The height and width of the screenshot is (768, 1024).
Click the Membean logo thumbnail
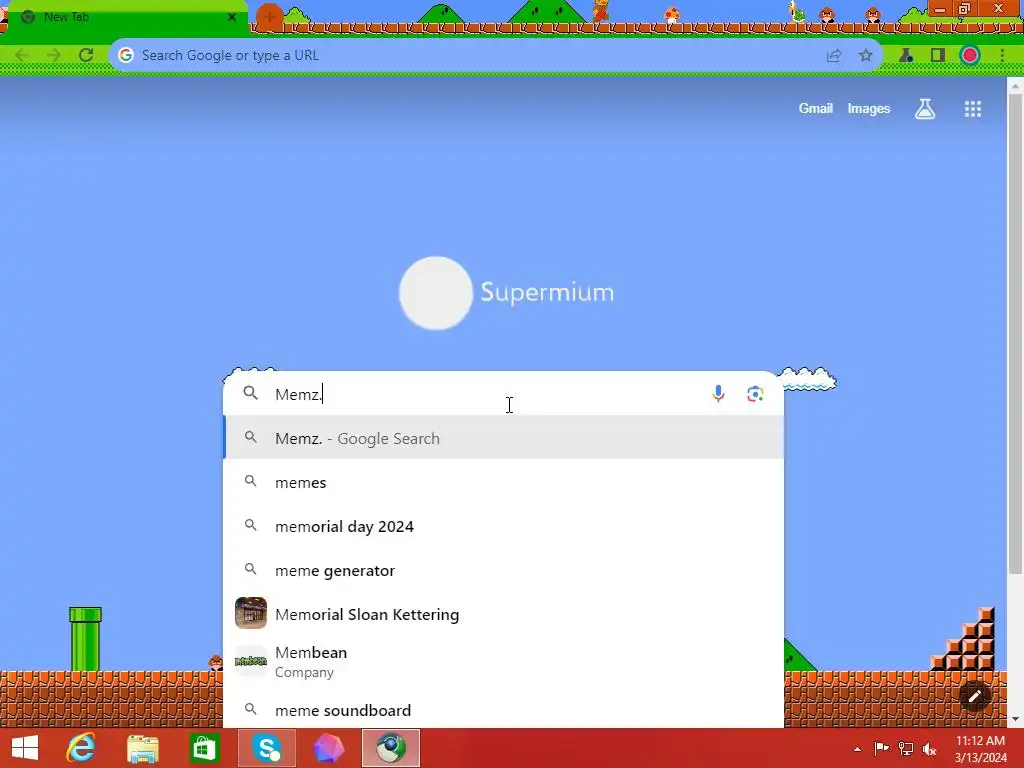point(251,662)
